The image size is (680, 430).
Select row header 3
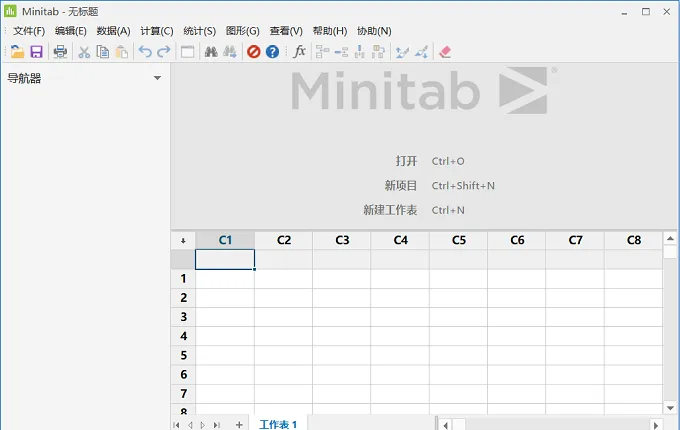click(x=183, y=317)
